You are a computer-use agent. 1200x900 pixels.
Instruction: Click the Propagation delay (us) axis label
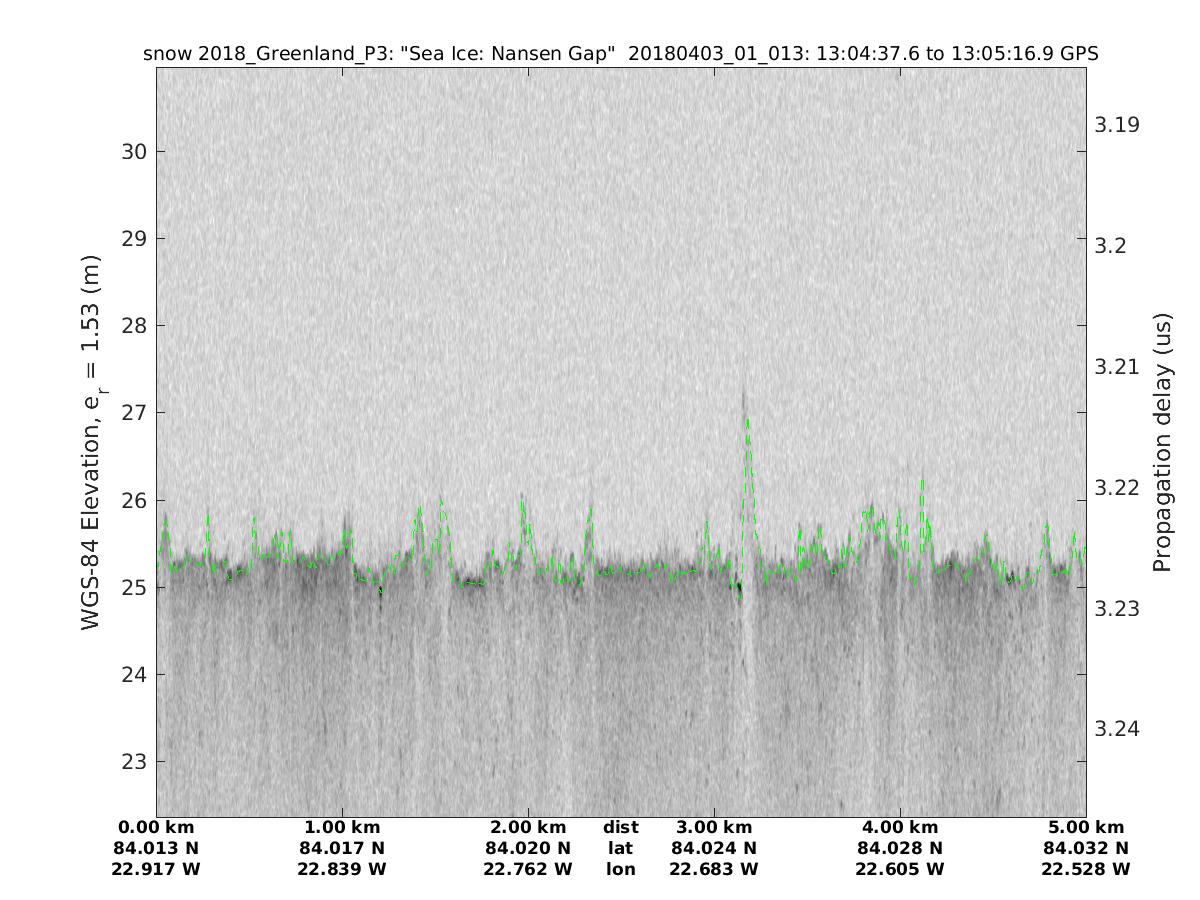click(x=1161, y=442)
